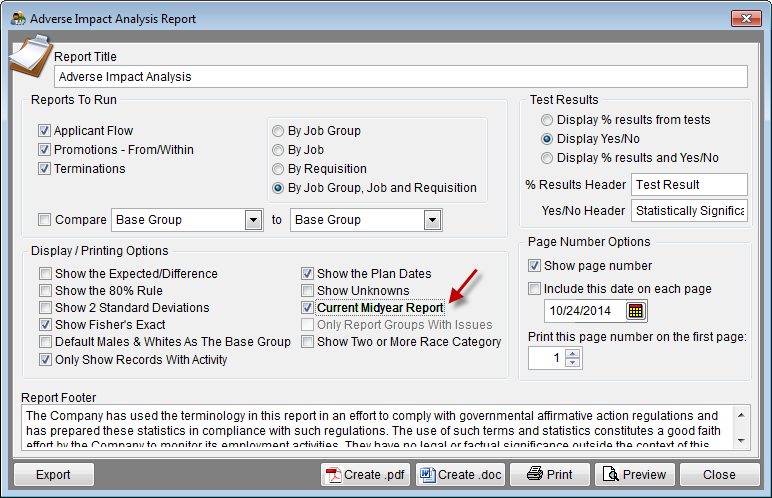Screen dimensions: 772x498
Task: Open the first Base Group dropdown
Action: 253,220
